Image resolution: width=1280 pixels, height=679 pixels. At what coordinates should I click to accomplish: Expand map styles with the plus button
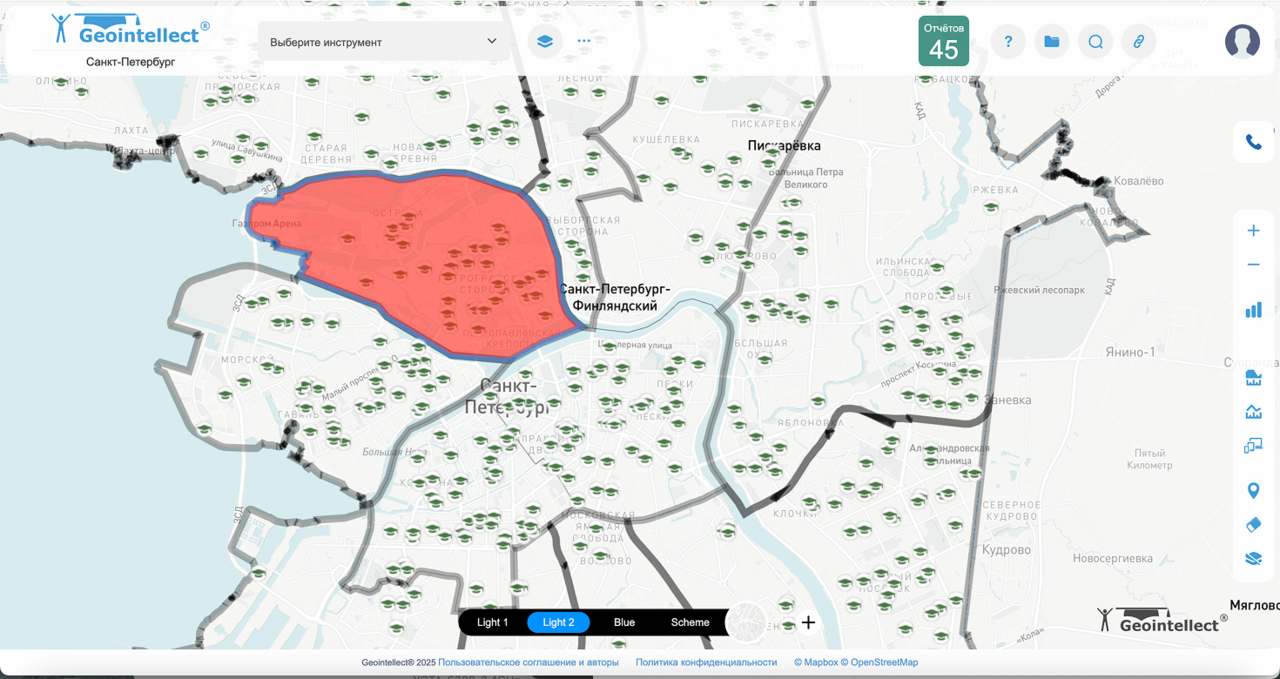point(808,622)
